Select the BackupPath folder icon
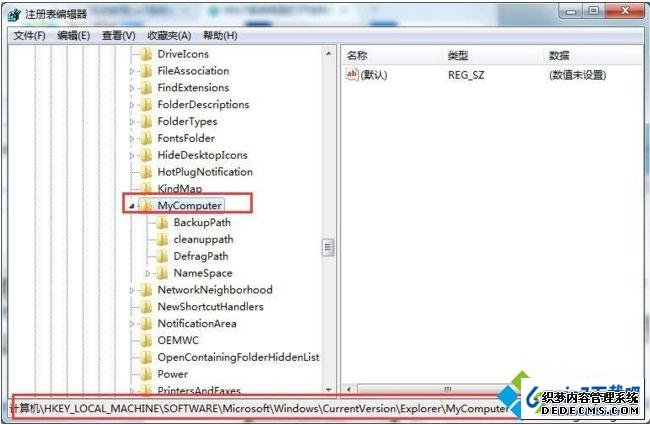 [162, 223]
